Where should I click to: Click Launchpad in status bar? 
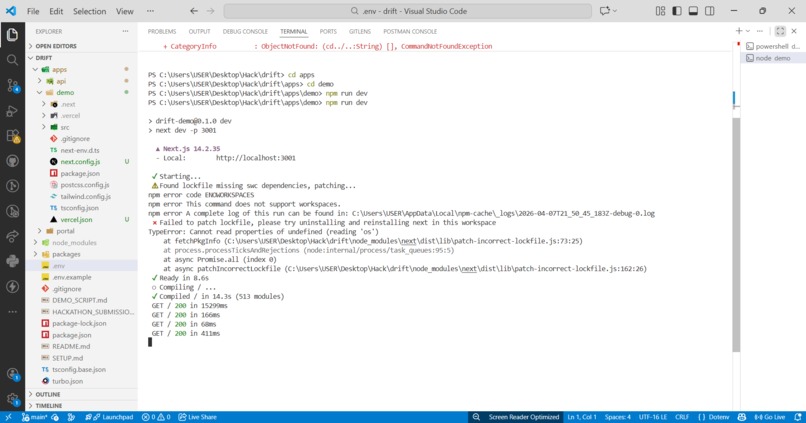click(x=109, y=417)
